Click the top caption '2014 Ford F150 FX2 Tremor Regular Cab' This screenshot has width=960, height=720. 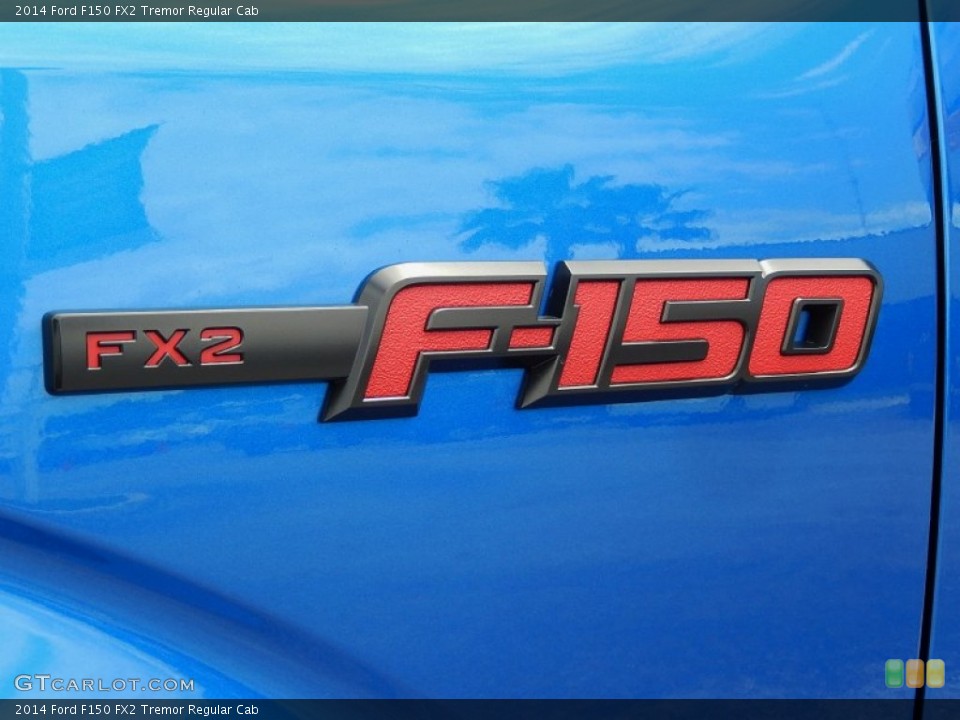pos(137,10)
